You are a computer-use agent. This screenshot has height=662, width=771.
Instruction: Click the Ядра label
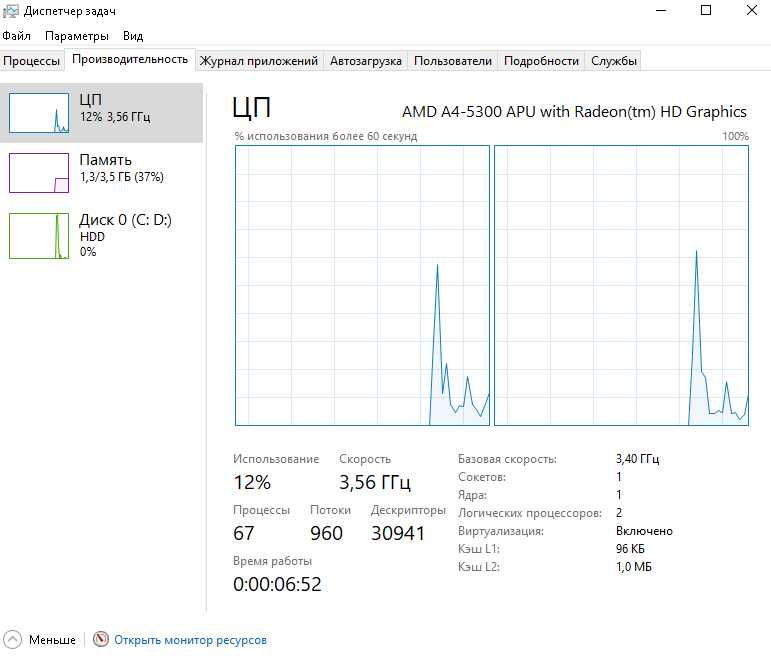tap(473, 495)
